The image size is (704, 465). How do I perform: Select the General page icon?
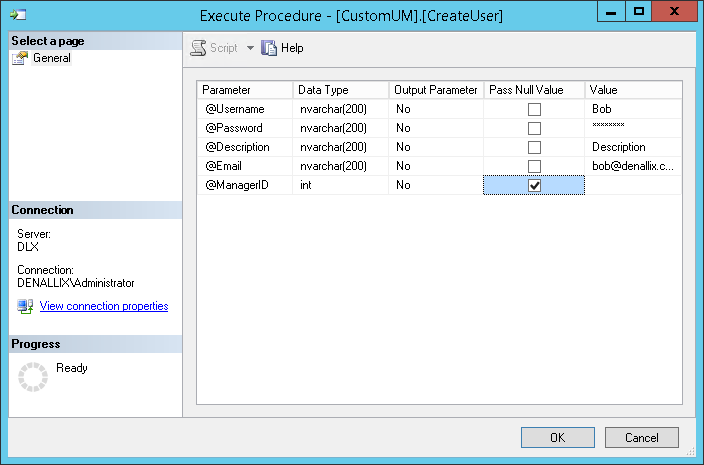19,58
